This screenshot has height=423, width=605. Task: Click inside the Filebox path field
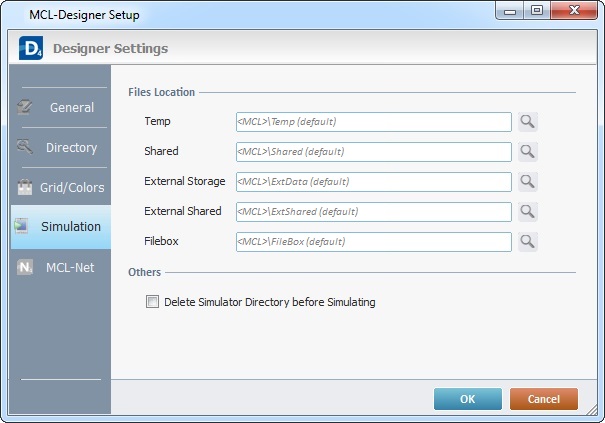tap(373, 242)
